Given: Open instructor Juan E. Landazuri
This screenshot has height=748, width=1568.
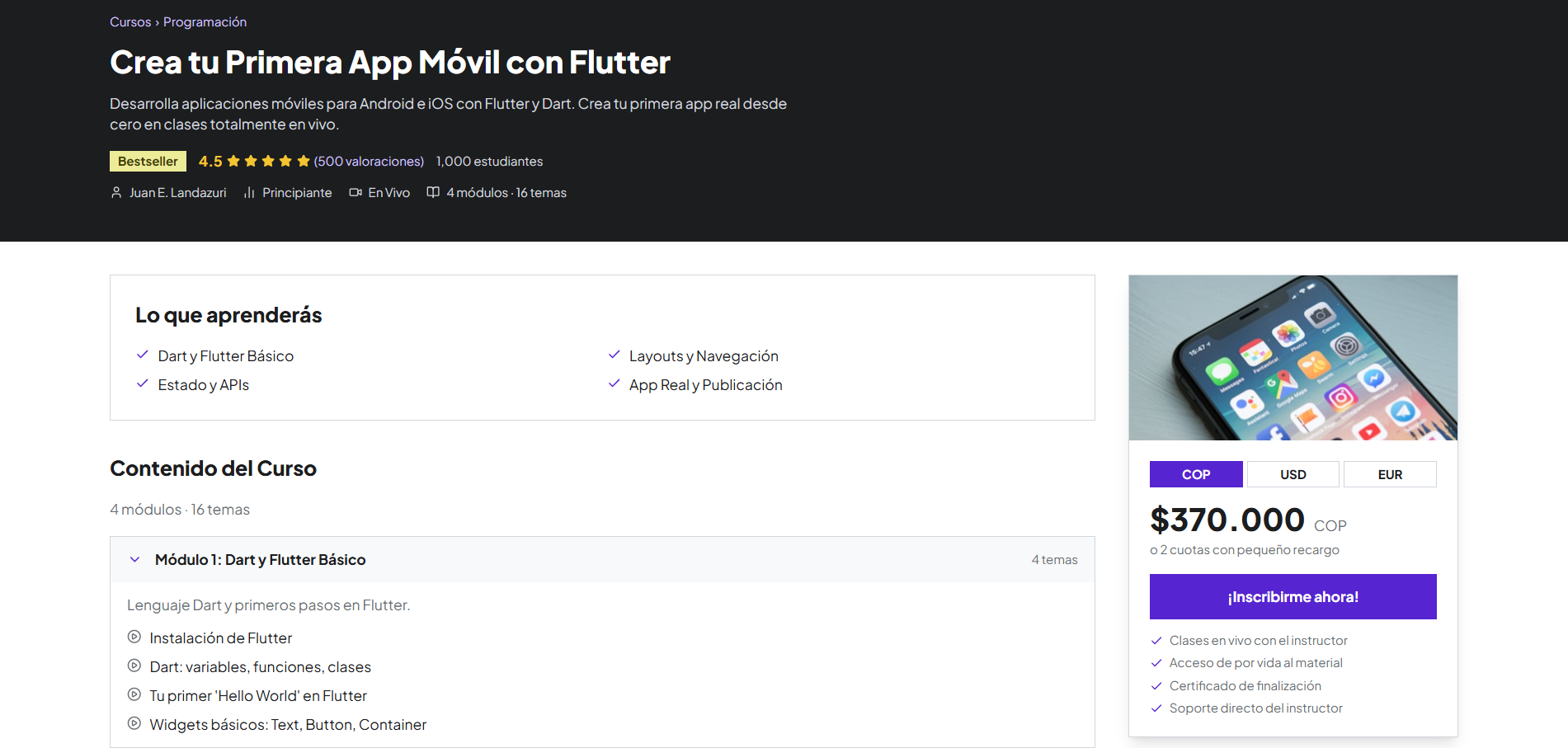Looking at the screenshot, I should [x=177, y=193].
